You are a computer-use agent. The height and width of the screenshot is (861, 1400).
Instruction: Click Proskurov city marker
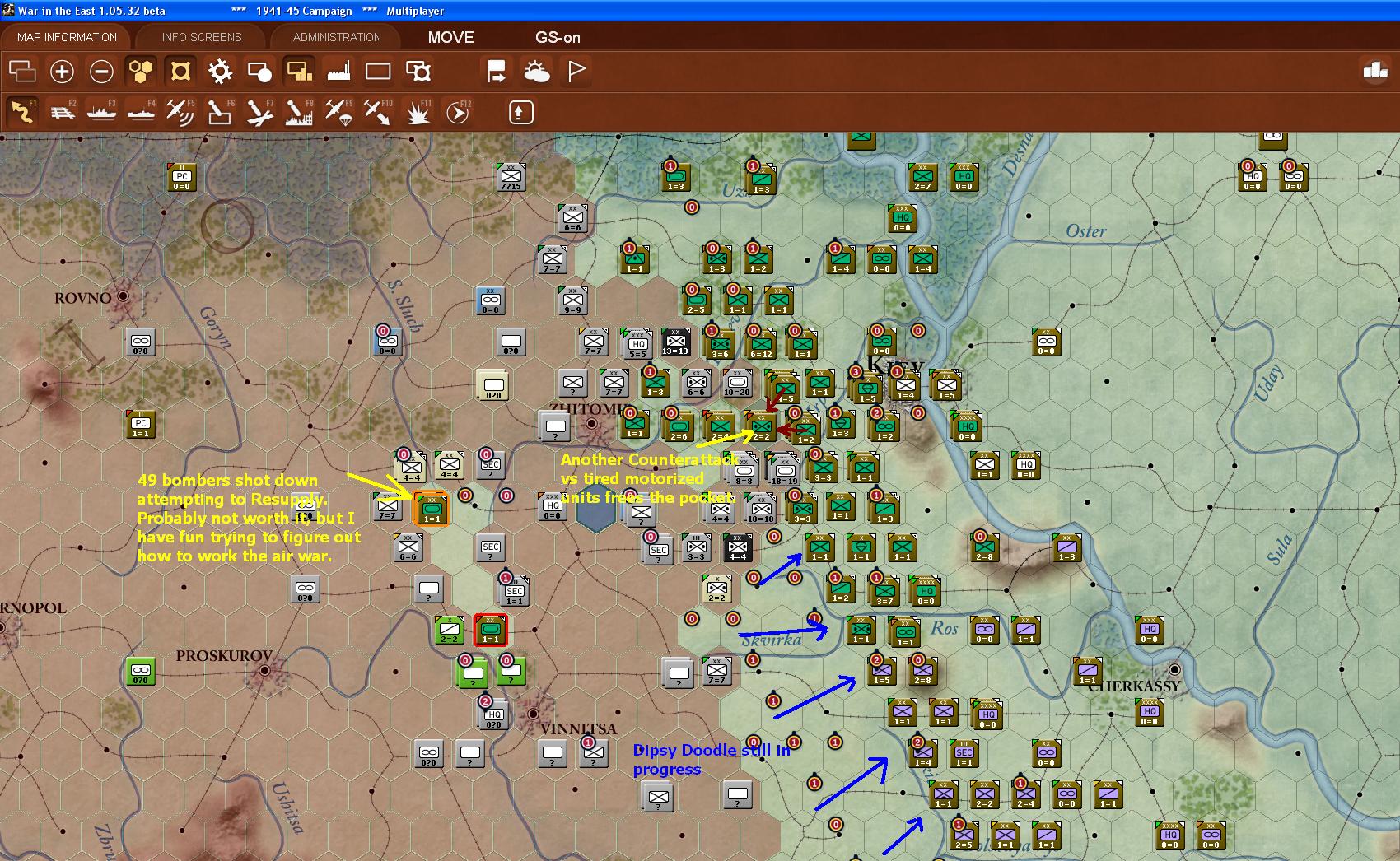265,671
